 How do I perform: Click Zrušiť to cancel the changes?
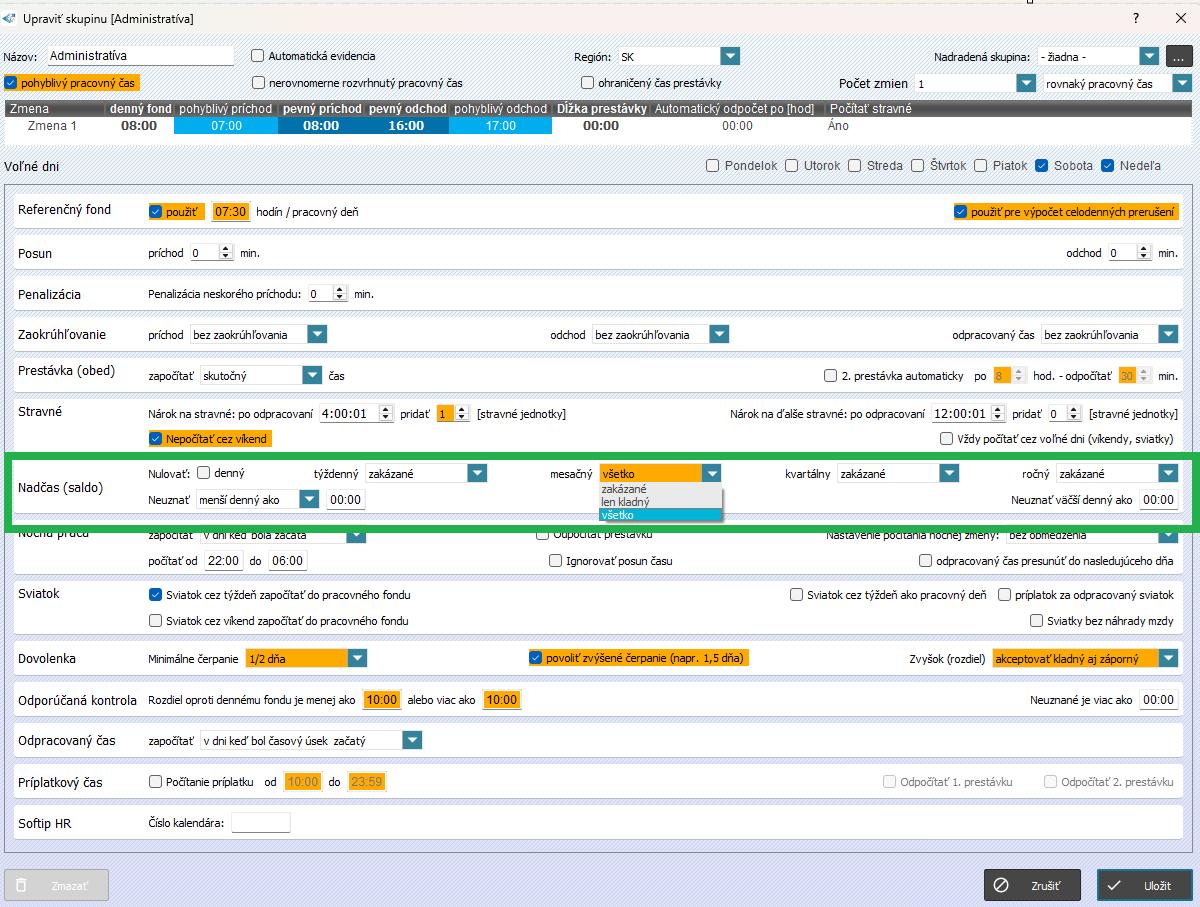click(1035, 885)
